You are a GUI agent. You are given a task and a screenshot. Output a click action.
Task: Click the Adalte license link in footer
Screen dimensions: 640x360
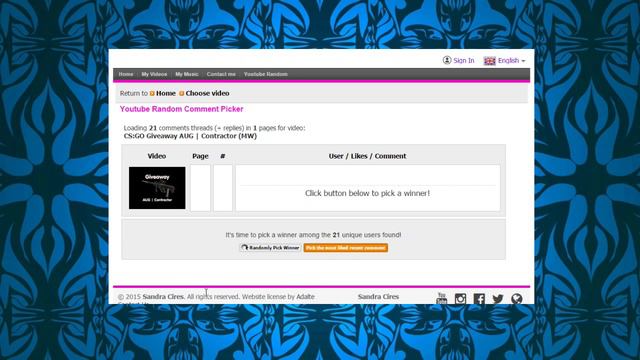coord(305,297)
